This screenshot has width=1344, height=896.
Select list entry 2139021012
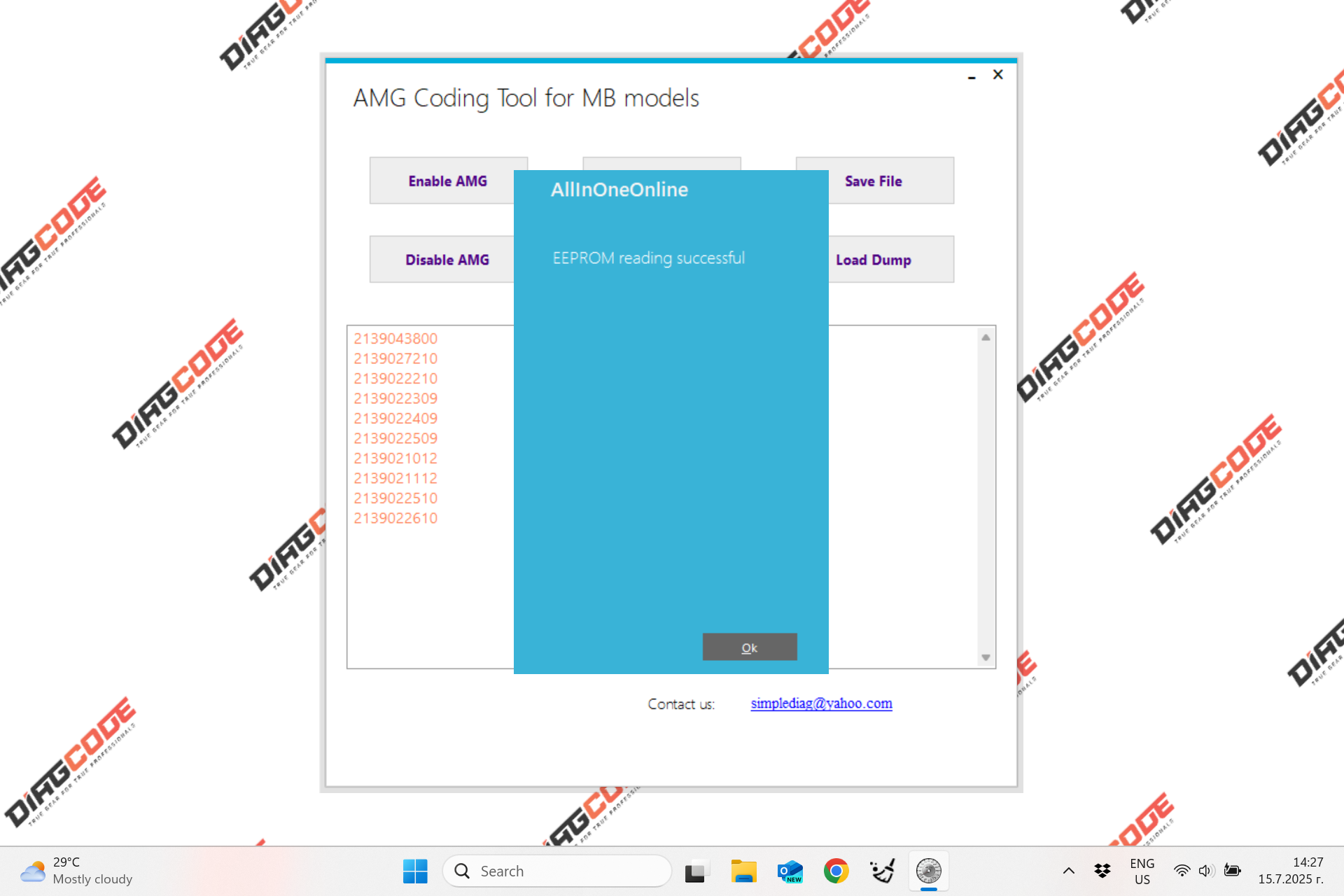point(395,458)
